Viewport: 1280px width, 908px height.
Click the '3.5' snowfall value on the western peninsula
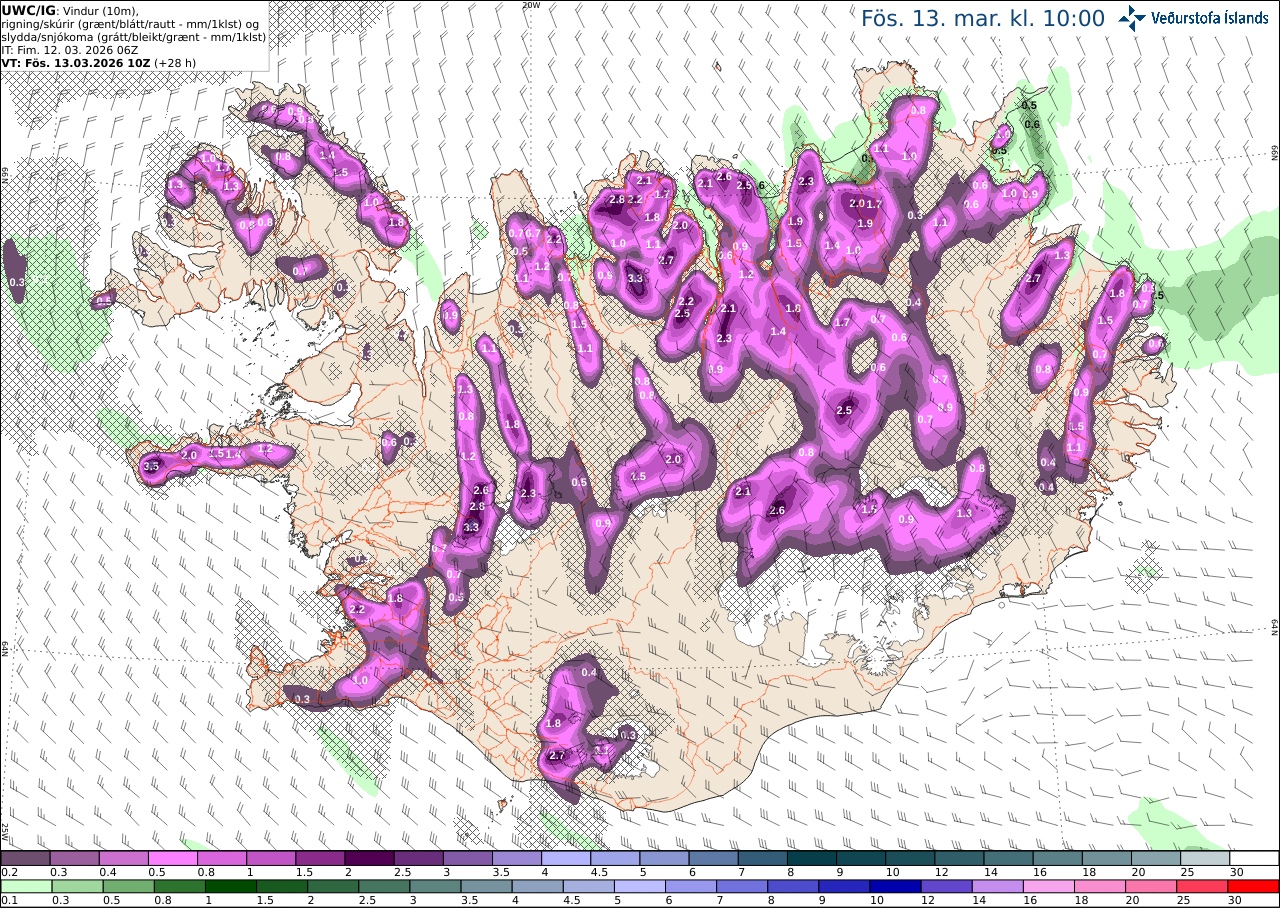152,466
